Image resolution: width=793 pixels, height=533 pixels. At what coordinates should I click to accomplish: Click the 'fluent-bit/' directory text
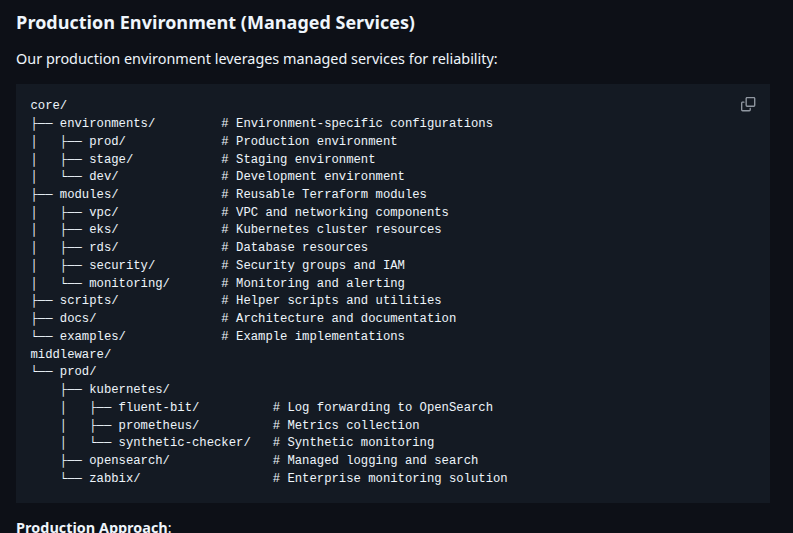(x=159, y=407)
